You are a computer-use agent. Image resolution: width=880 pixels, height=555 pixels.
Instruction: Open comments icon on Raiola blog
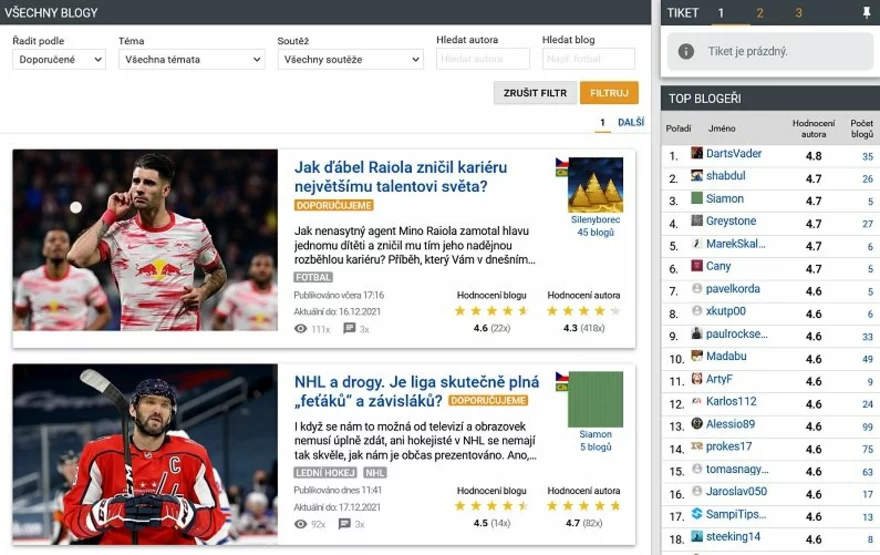(x=349, y=328)
